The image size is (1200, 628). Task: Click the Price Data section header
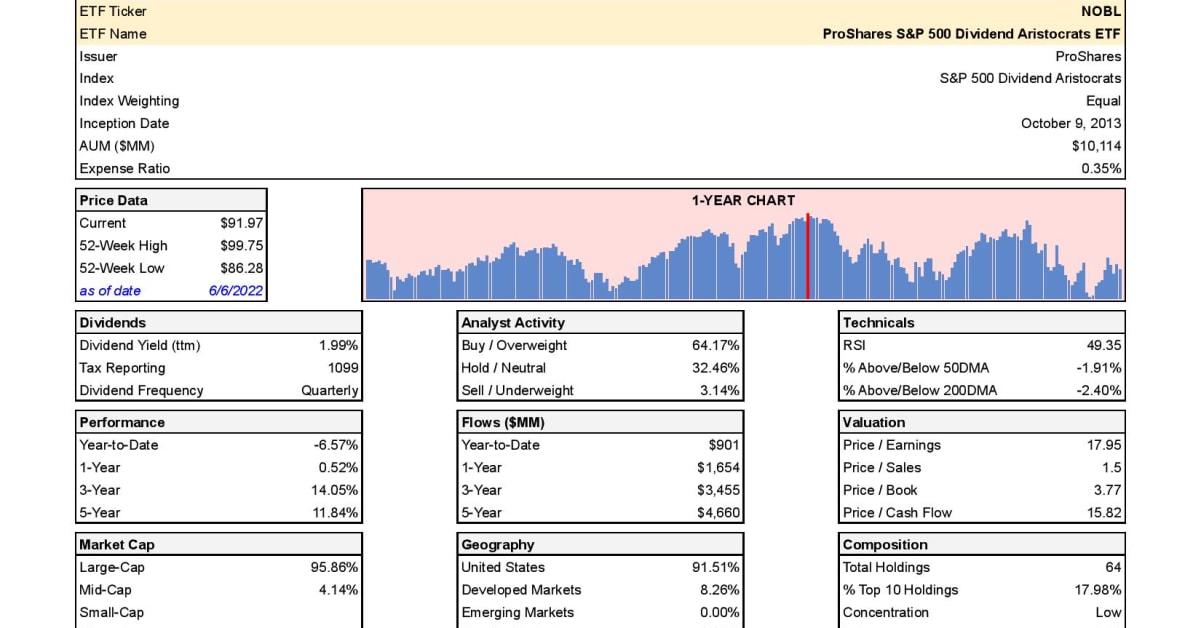pos(171,200)
